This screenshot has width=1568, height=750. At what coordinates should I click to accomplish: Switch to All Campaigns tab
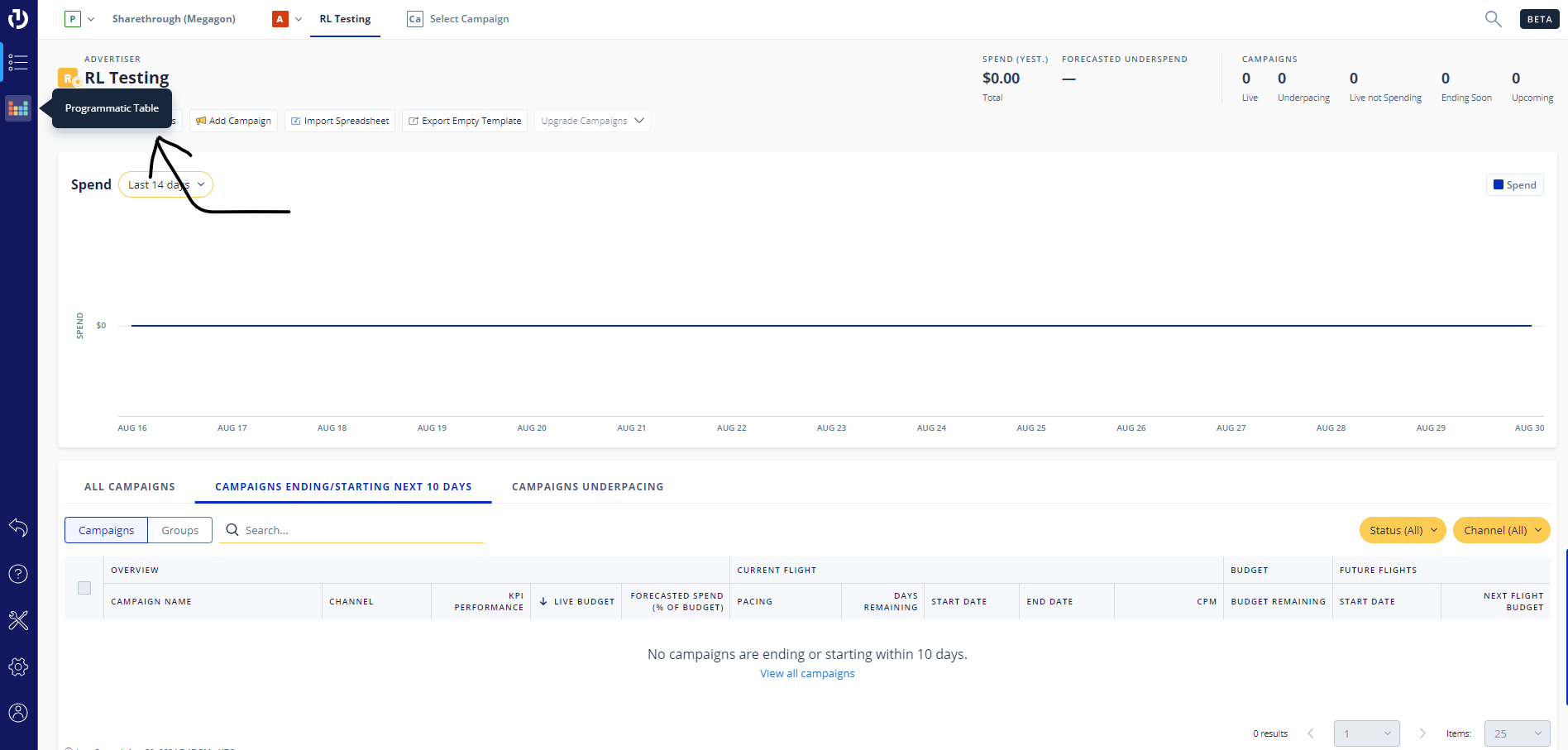(x=130, y=486)
